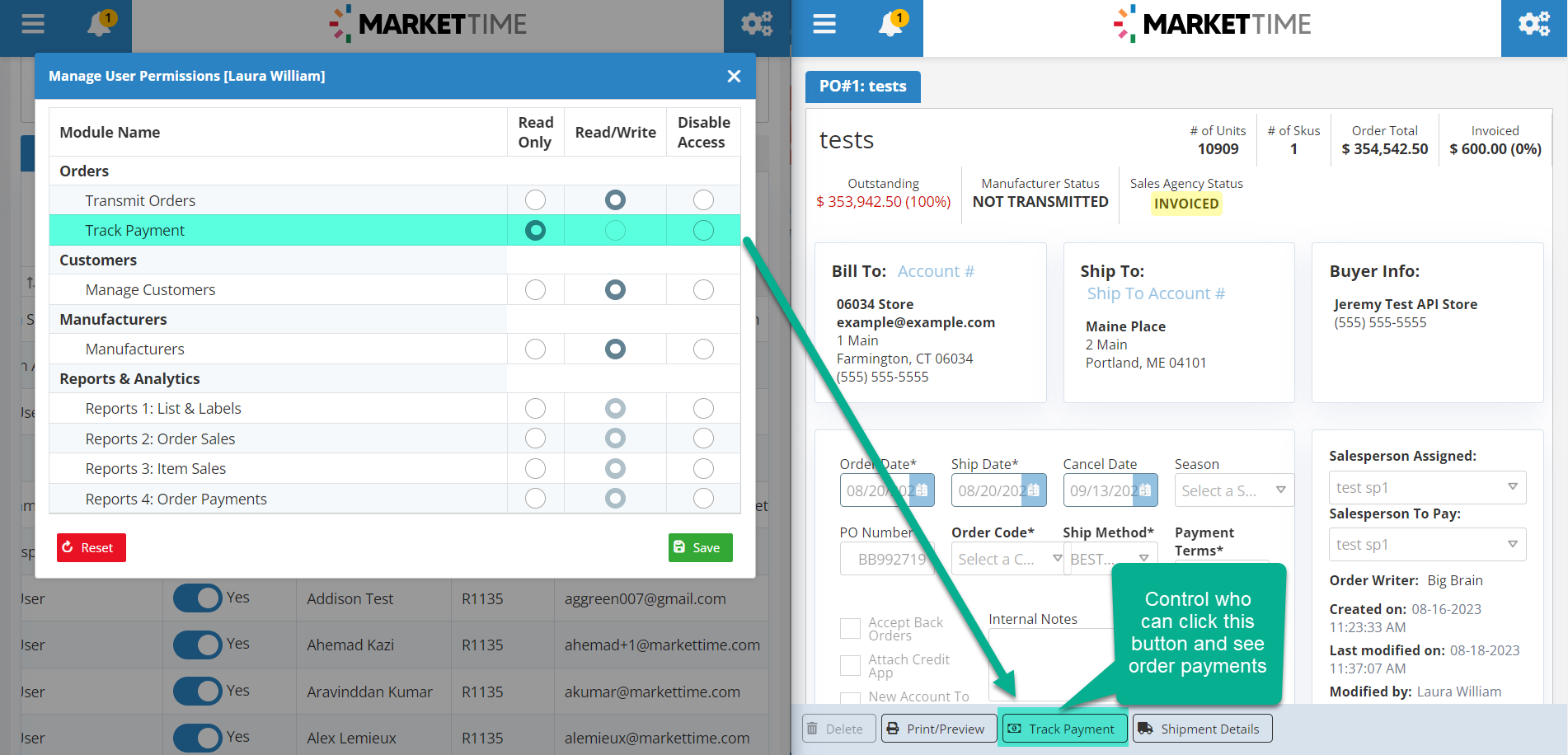This screenshot has width=1568, height=755.
Task: Click the notification bell in the right panel
Action: coord(891,25)
